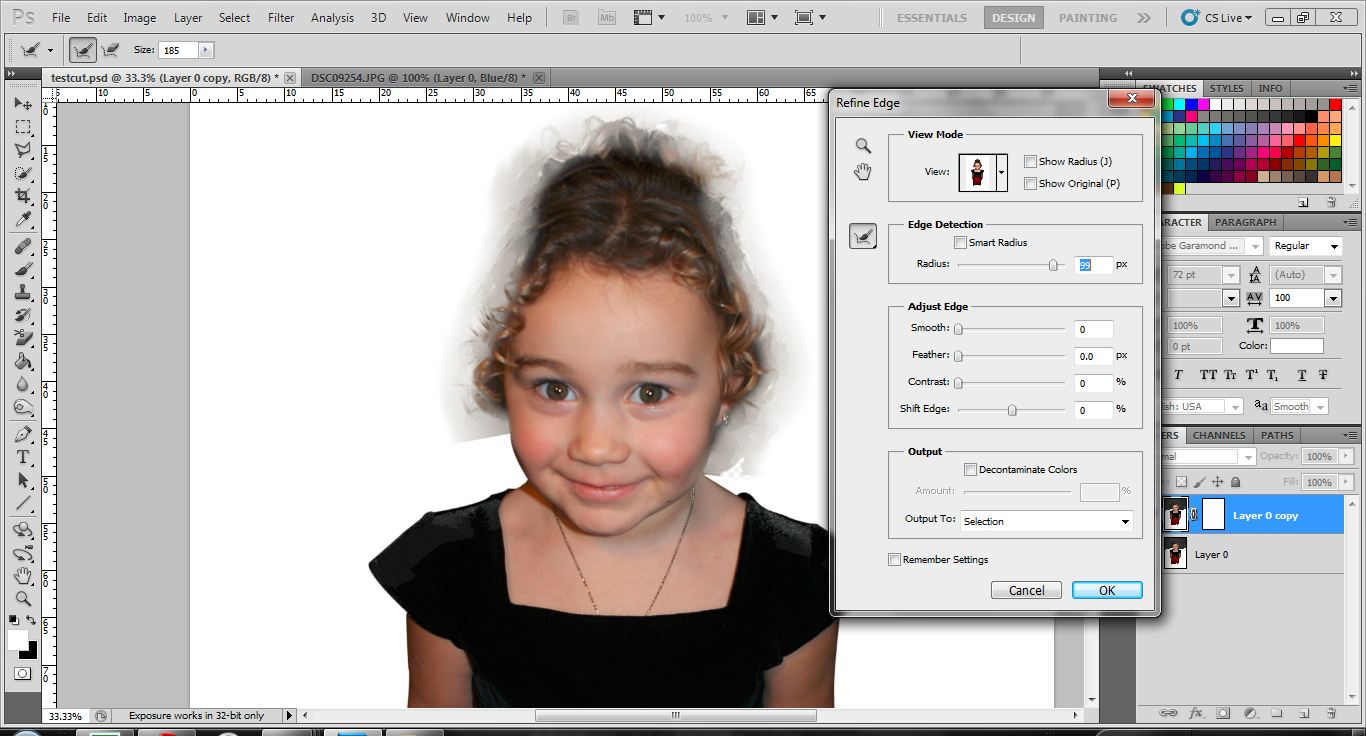1366x736 pixels.
Task: Choose the Pen tool in toolbox
Action: tap(23, 434)
